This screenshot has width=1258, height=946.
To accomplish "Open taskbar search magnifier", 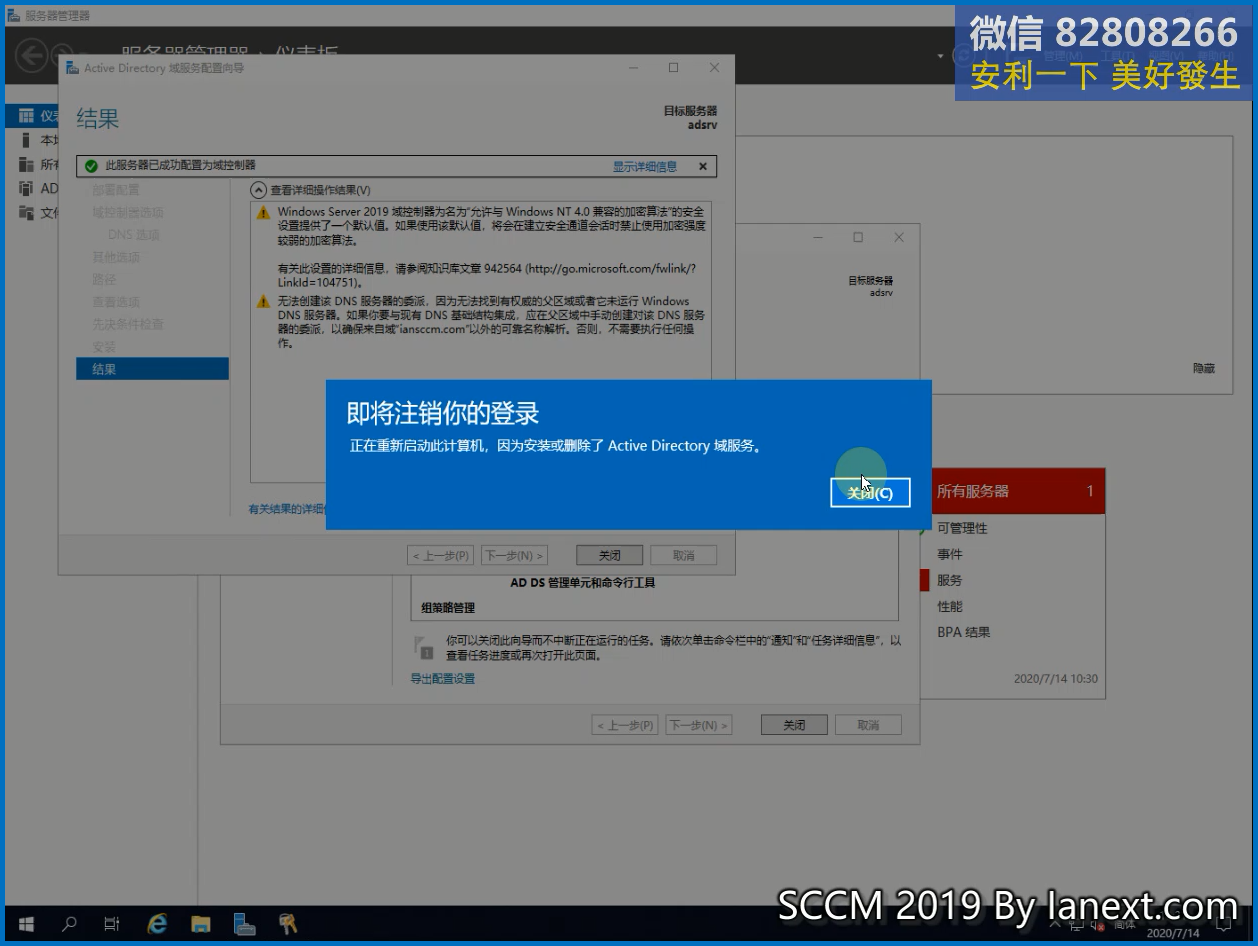I will [x=69, y=924].
